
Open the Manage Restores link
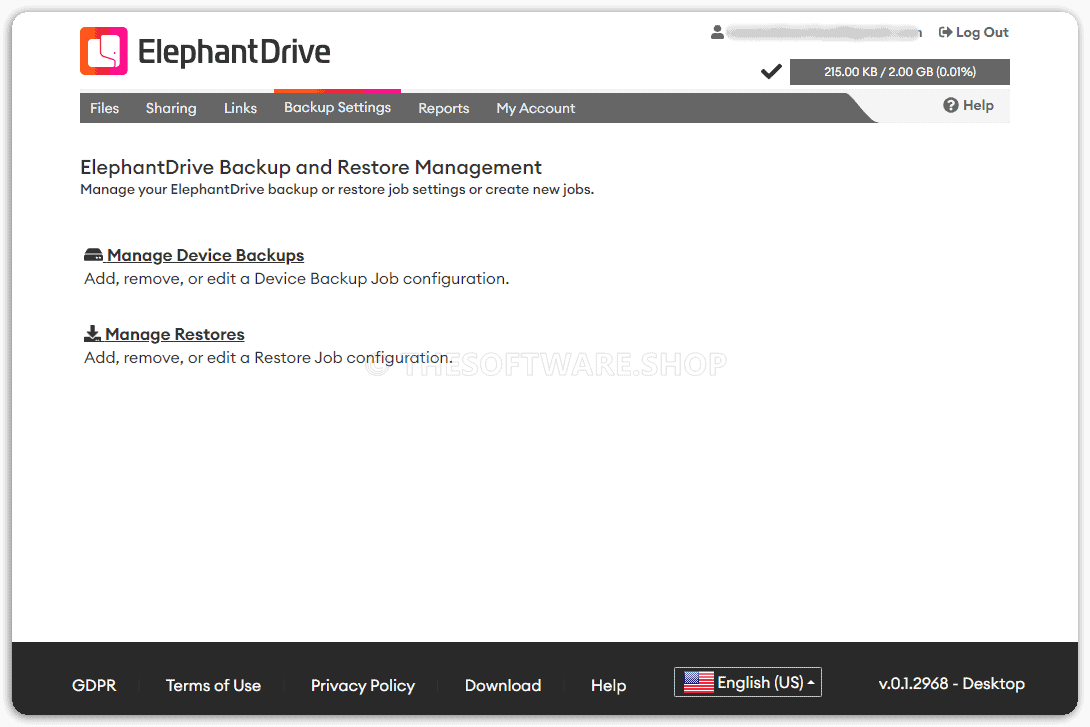pyautogui.click(x=175, y=334)
